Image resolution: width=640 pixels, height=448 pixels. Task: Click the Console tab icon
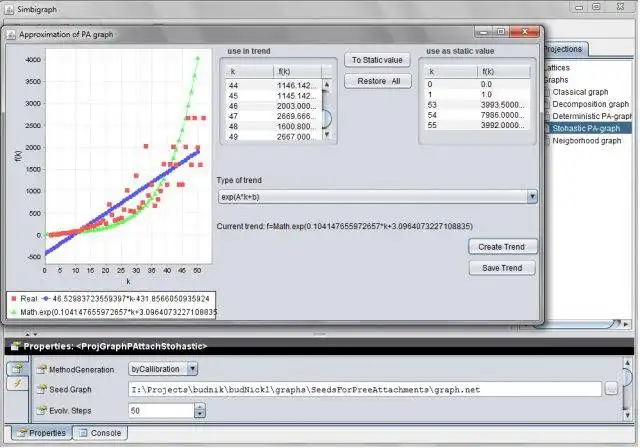[x=82, y=432]
